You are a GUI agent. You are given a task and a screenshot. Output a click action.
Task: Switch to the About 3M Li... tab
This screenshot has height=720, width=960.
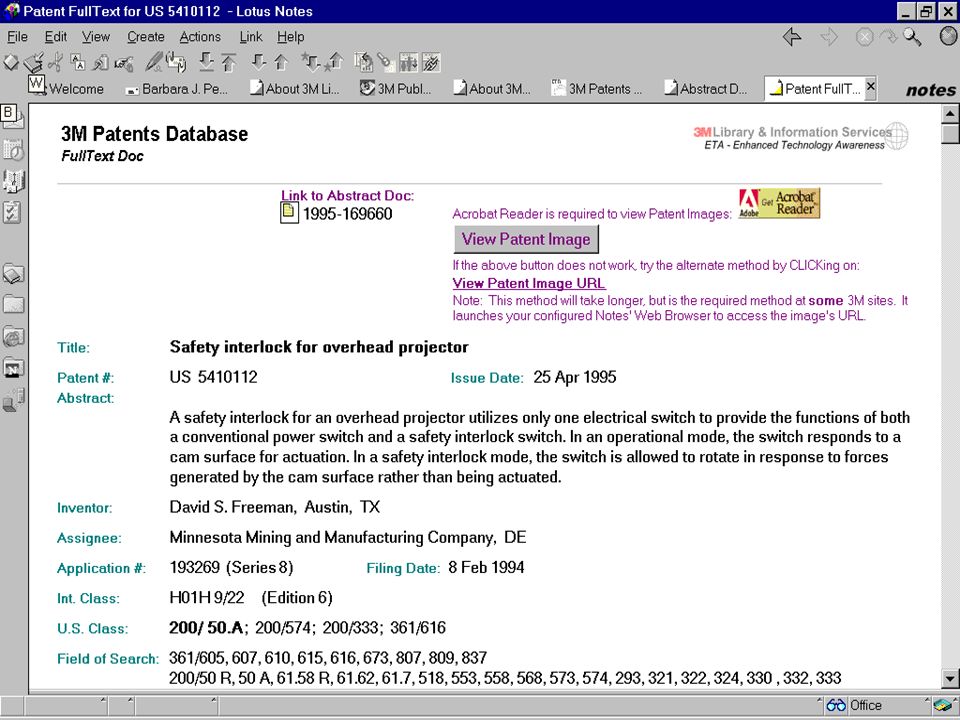coord(294,89)
